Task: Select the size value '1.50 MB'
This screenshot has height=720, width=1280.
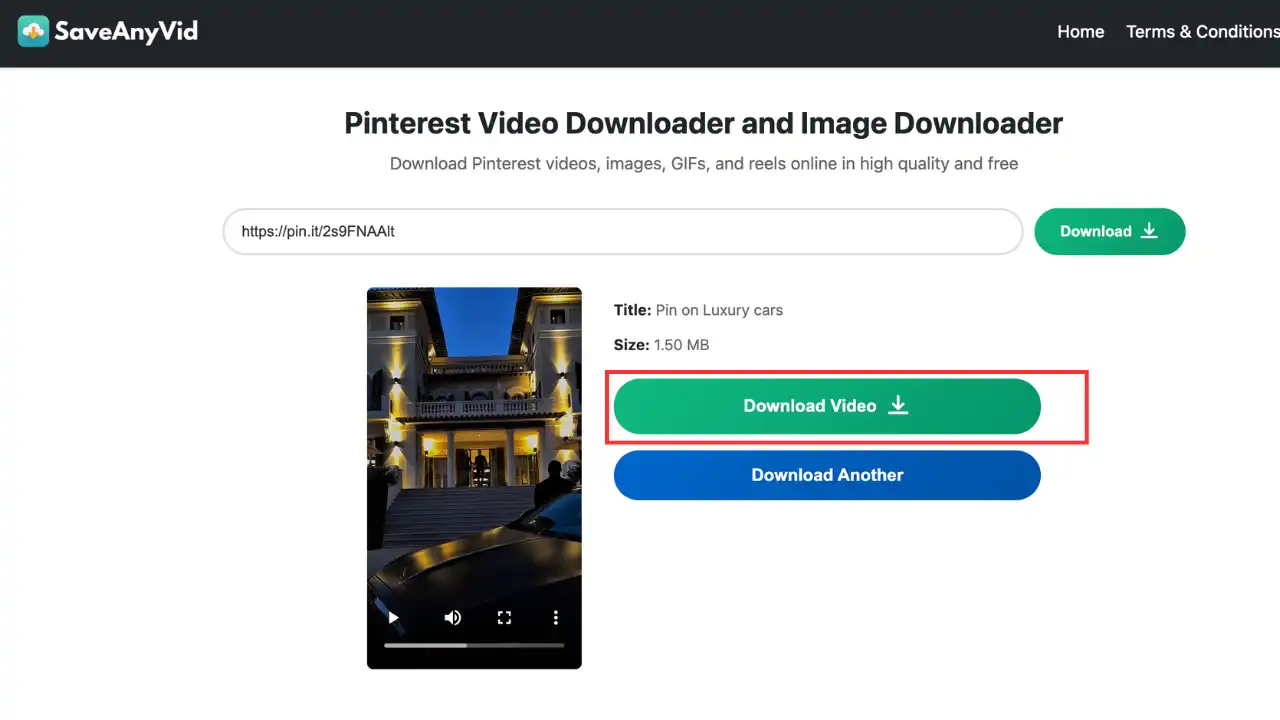Action: [x=681, y=345]
